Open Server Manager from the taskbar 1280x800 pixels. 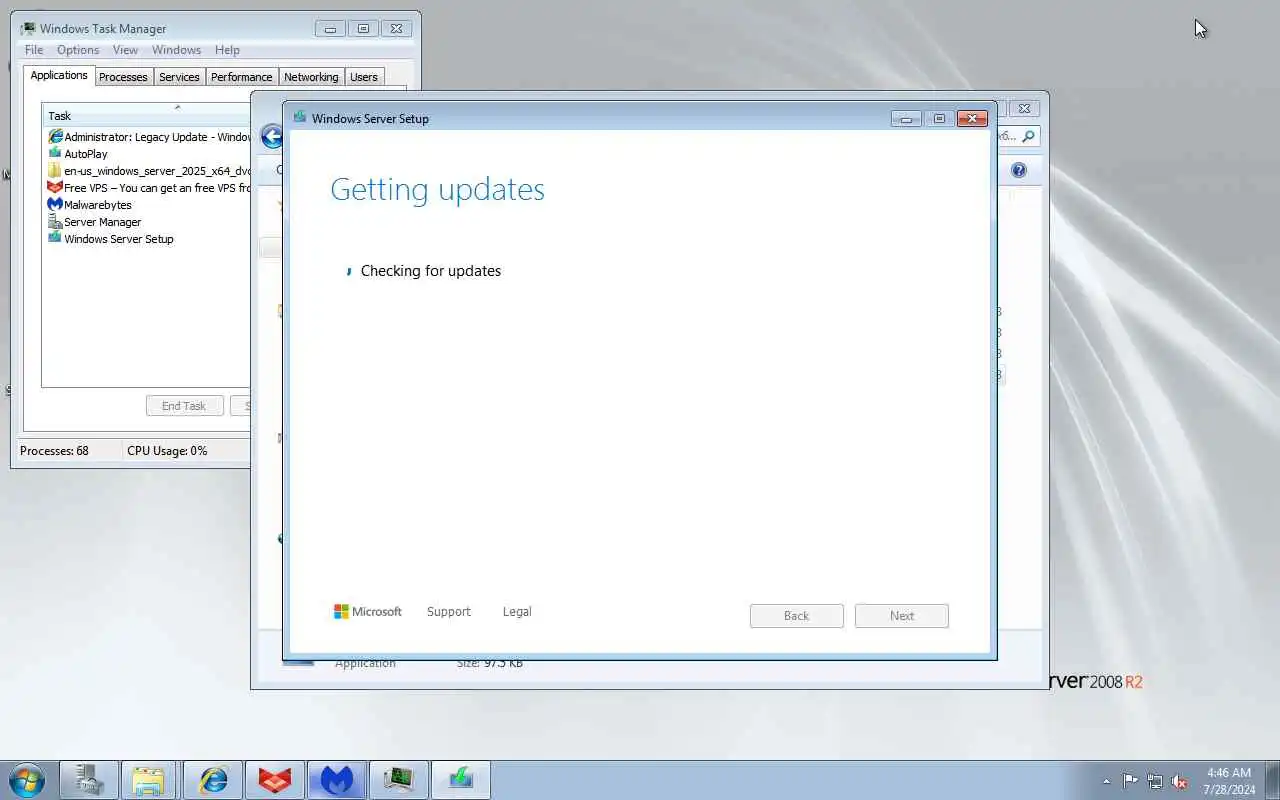pos(89,780)
